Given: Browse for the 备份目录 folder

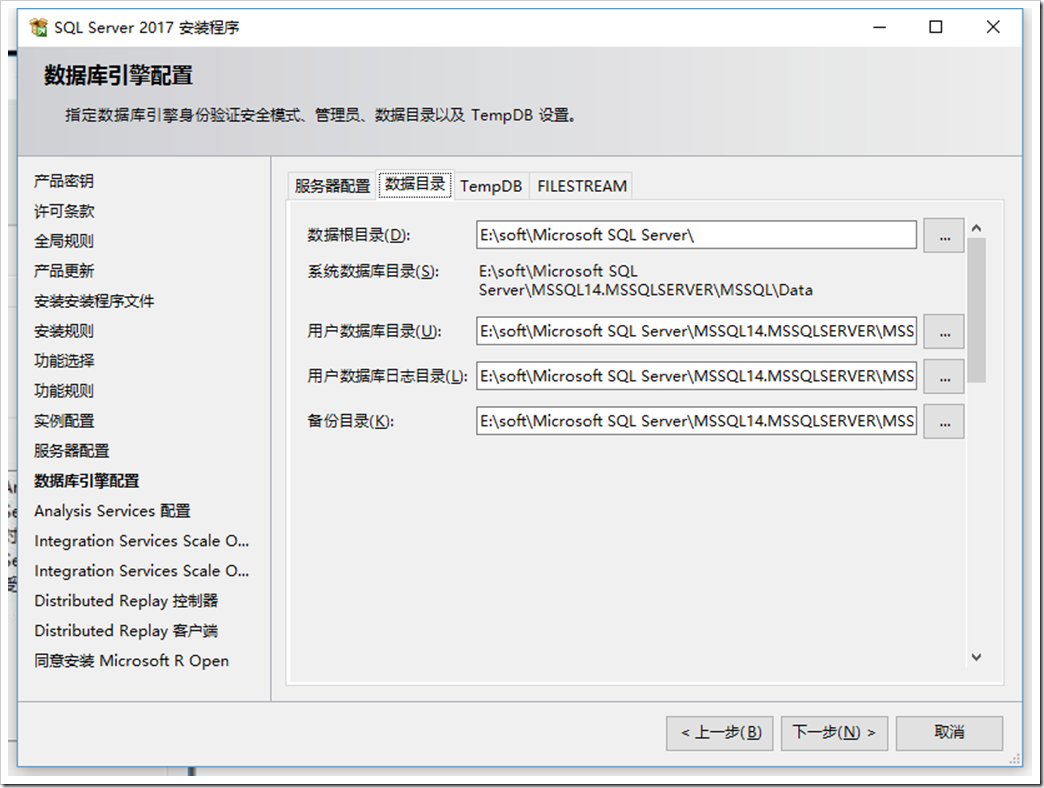Looking at the screenshot, I should coord(943,422).
